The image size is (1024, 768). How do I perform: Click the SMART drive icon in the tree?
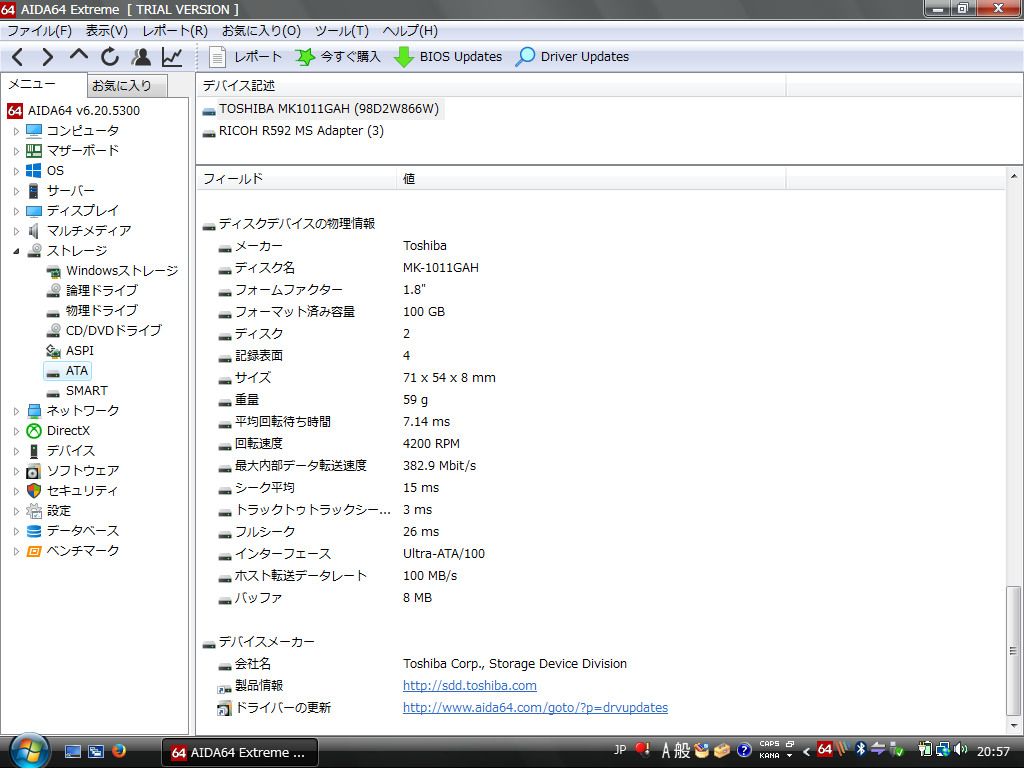point(54,392)
